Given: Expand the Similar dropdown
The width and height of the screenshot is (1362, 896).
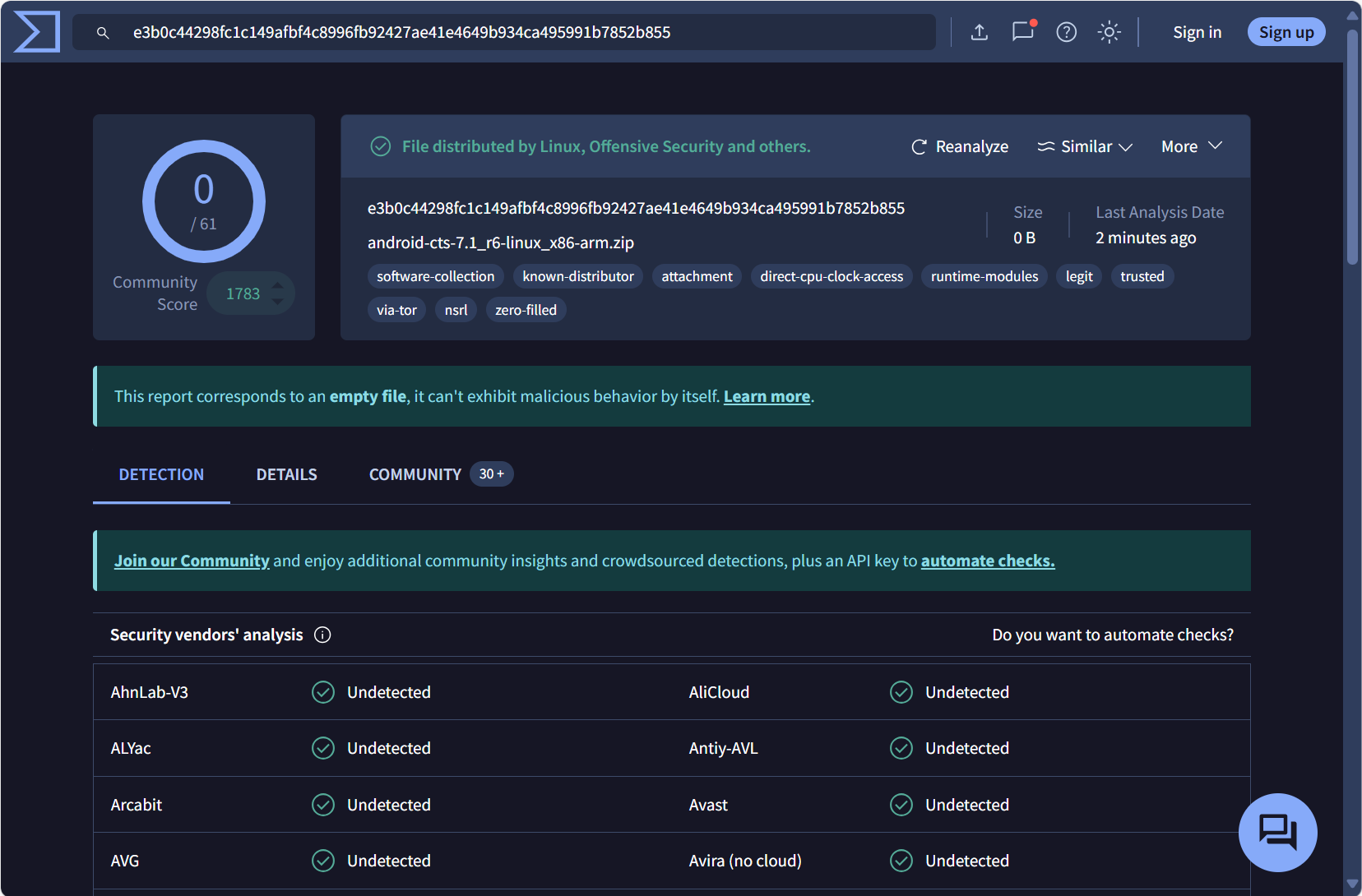Looking at the screenshot, I should point(1086,146).
